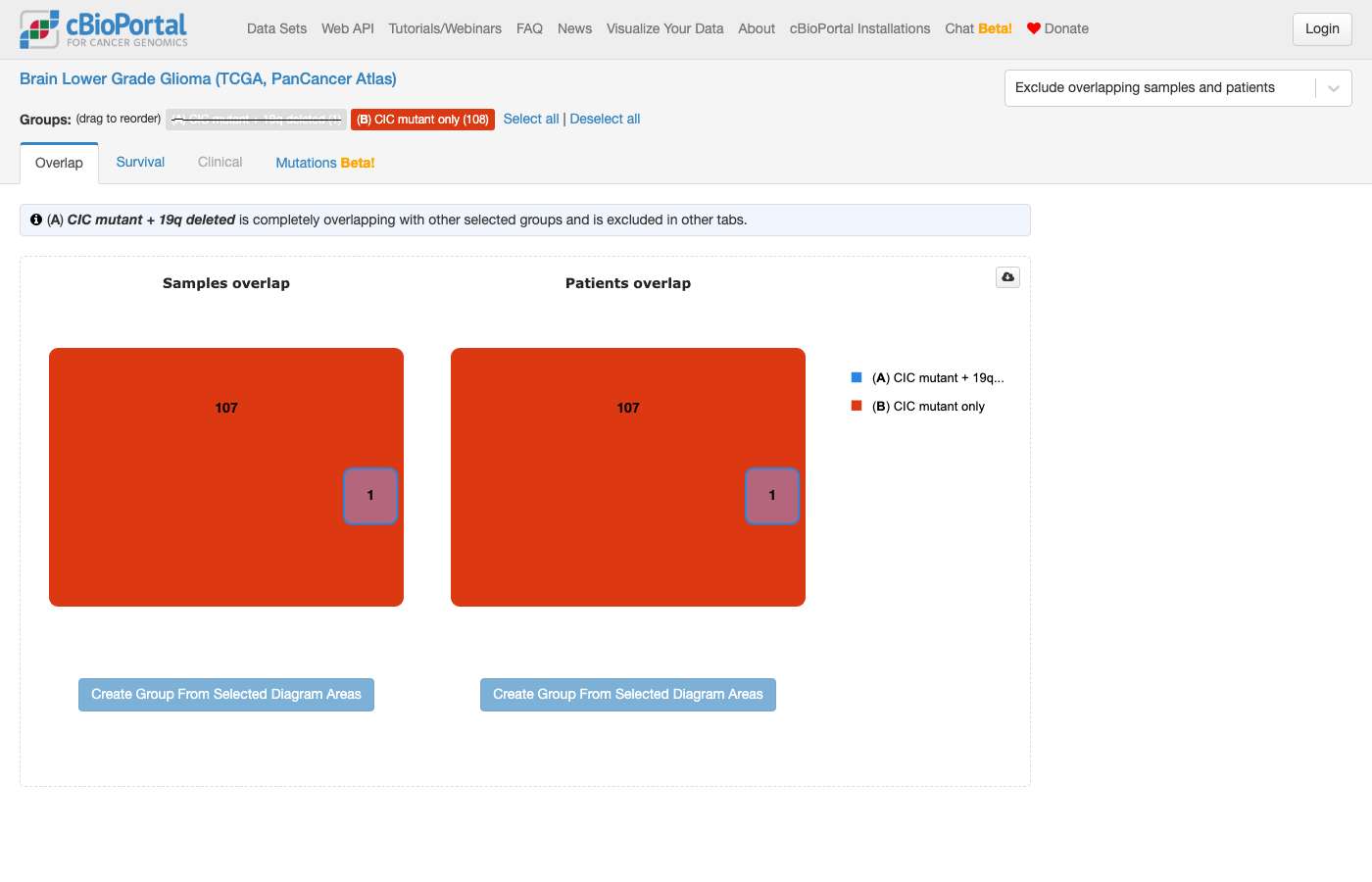Click Deselect all groups link

pyautogui.click(x=605, y=119)
